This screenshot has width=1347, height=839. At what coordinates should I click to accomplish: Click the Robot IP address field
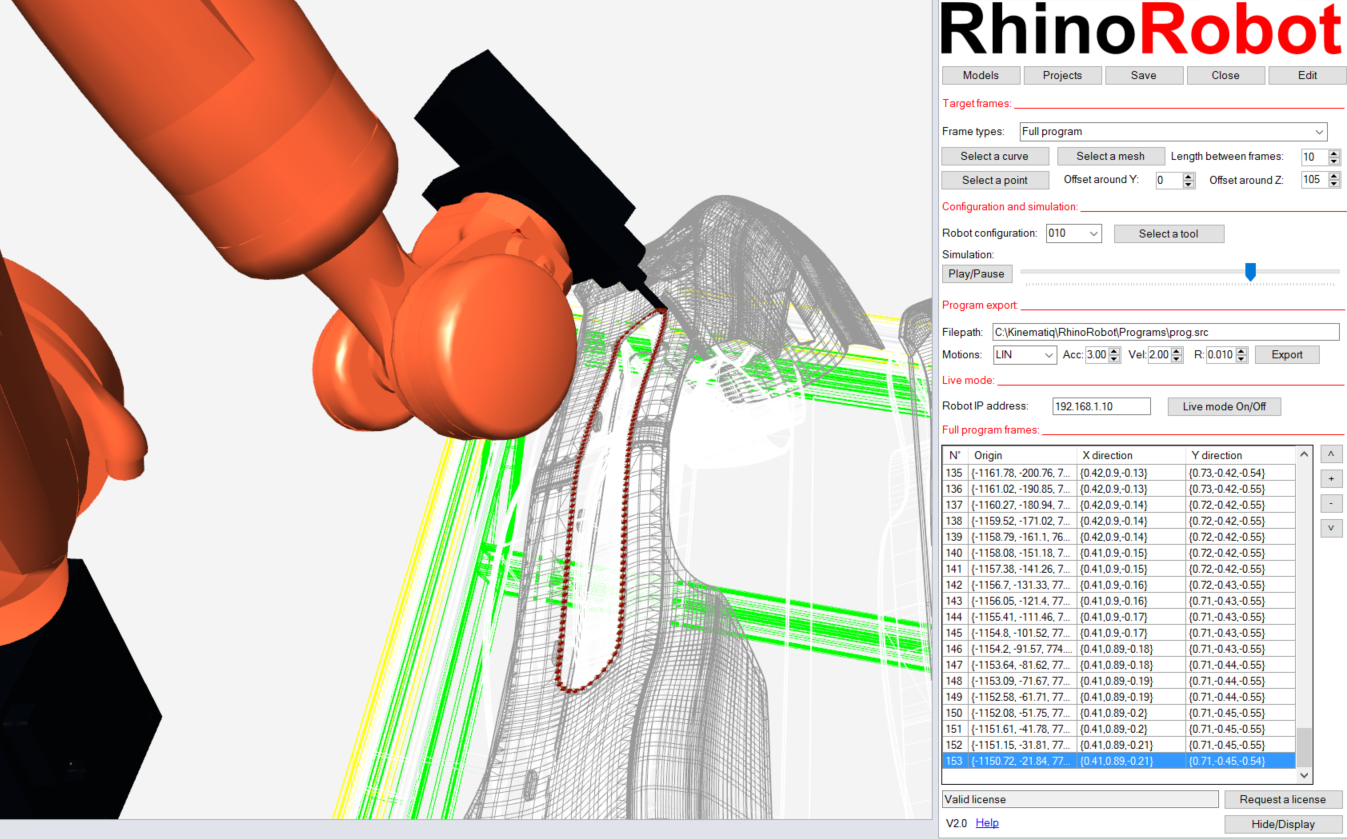(x=1102, y=407)
